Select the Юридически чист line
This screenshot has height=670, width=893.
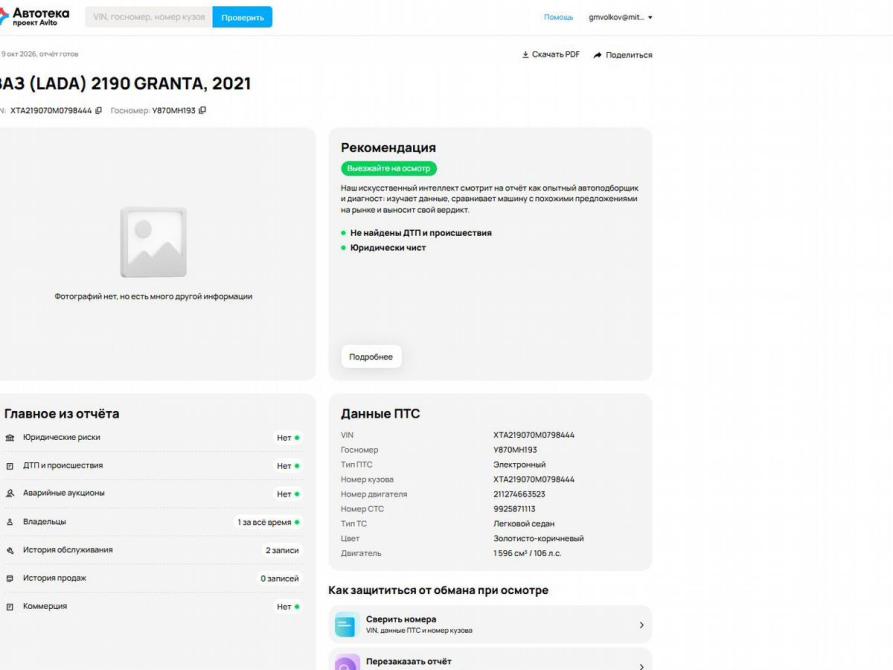coord(388,248)
